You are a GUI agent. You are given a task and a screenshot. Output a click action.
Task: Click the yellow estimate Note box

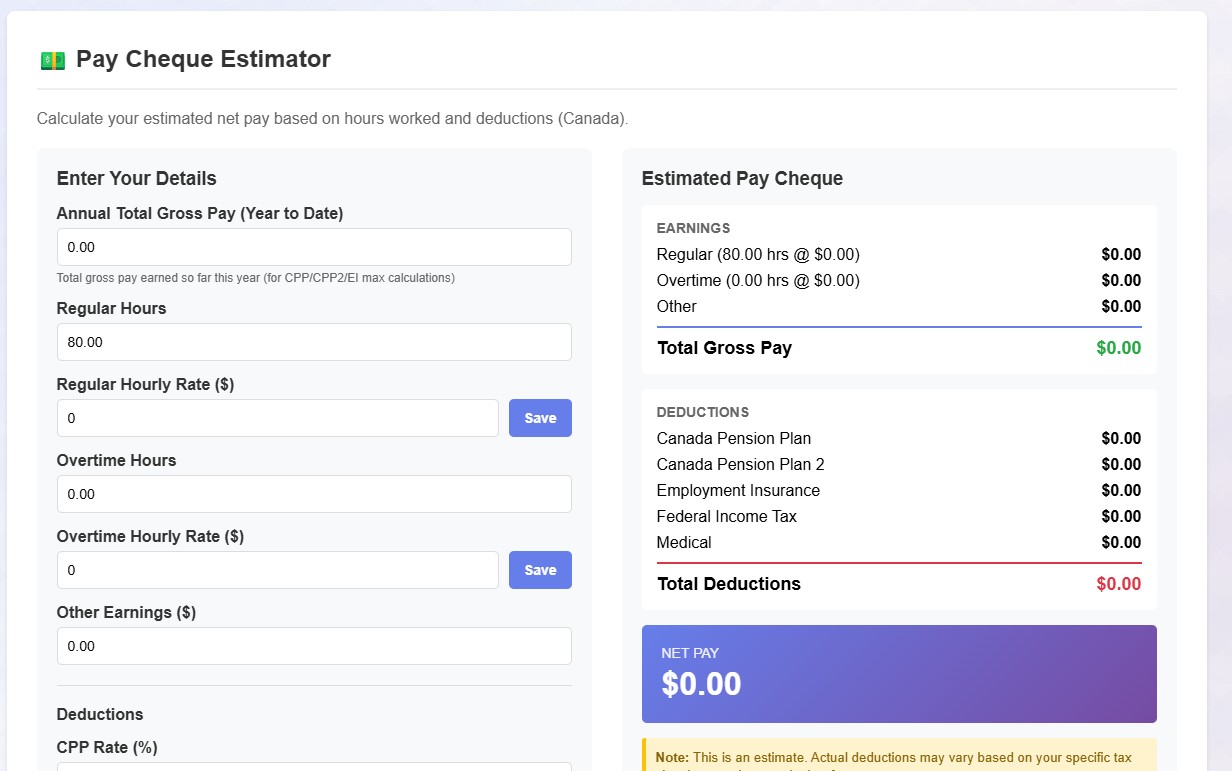point(898,755)
